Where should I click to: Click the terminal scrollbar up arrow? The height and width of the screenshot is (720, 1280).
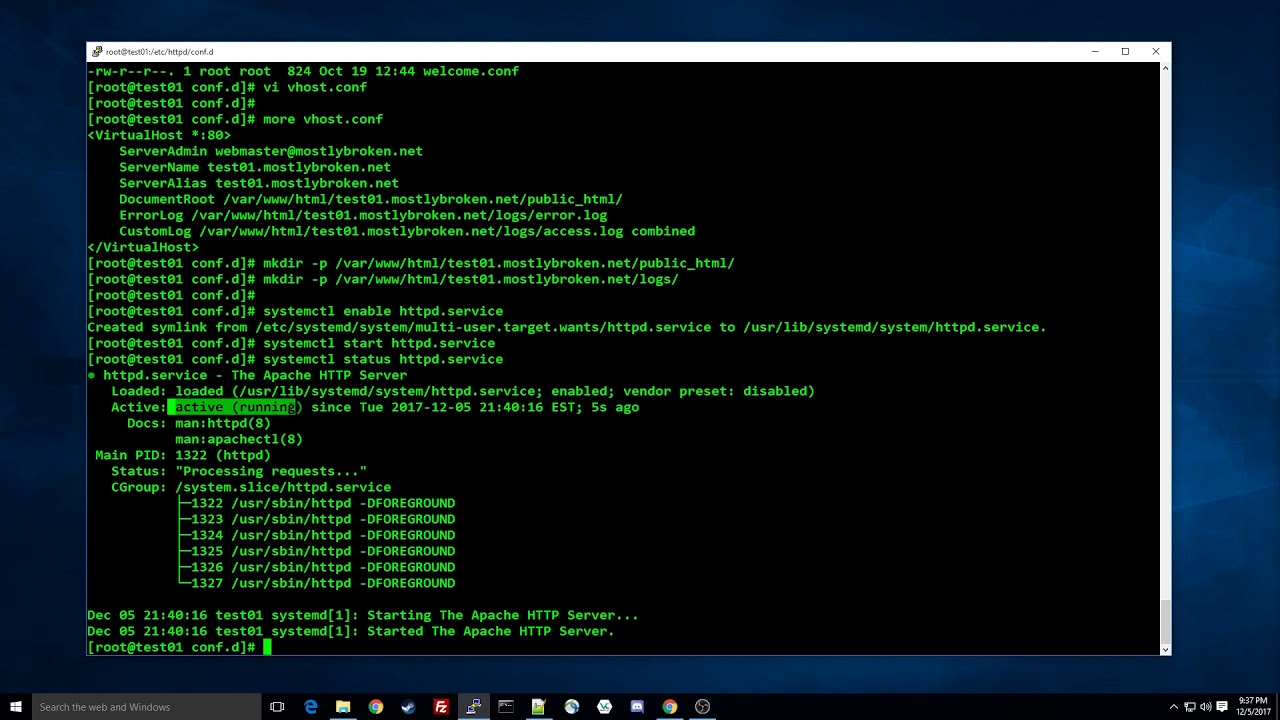1165,67
